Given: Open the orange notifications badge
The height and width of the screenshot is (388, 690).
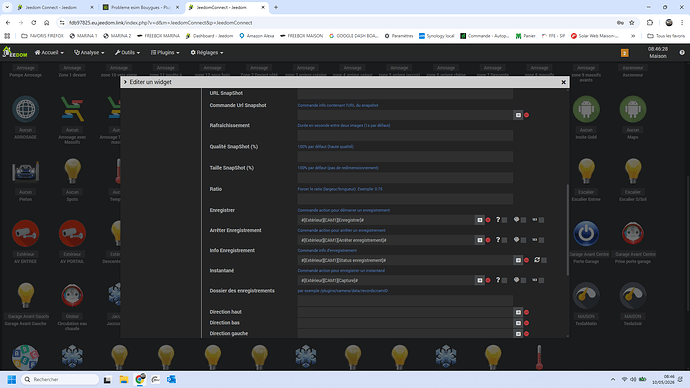Looking at the screenshot, I should point(624,53).
